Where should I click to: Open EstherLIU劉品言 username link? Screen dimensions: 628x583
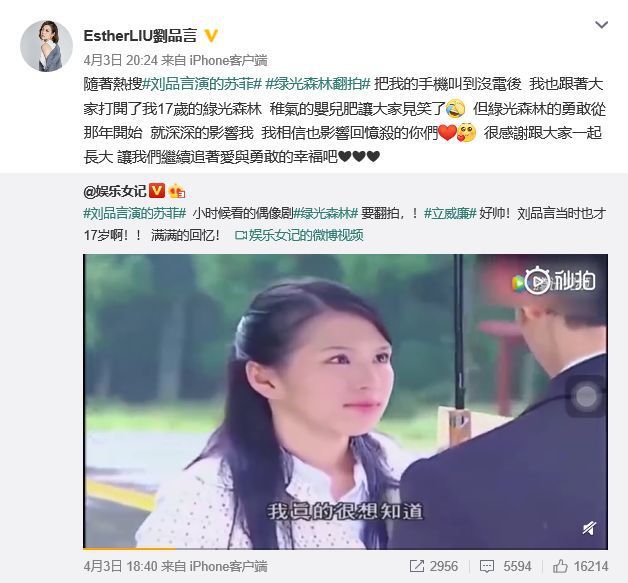(140, 36)
